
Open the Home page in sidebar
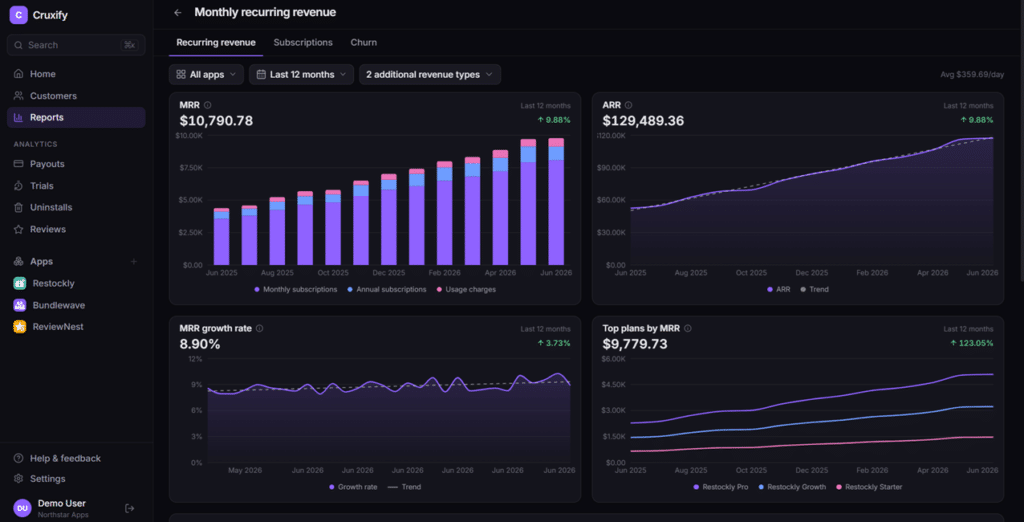pyautogui.click(x=76, y=74)
